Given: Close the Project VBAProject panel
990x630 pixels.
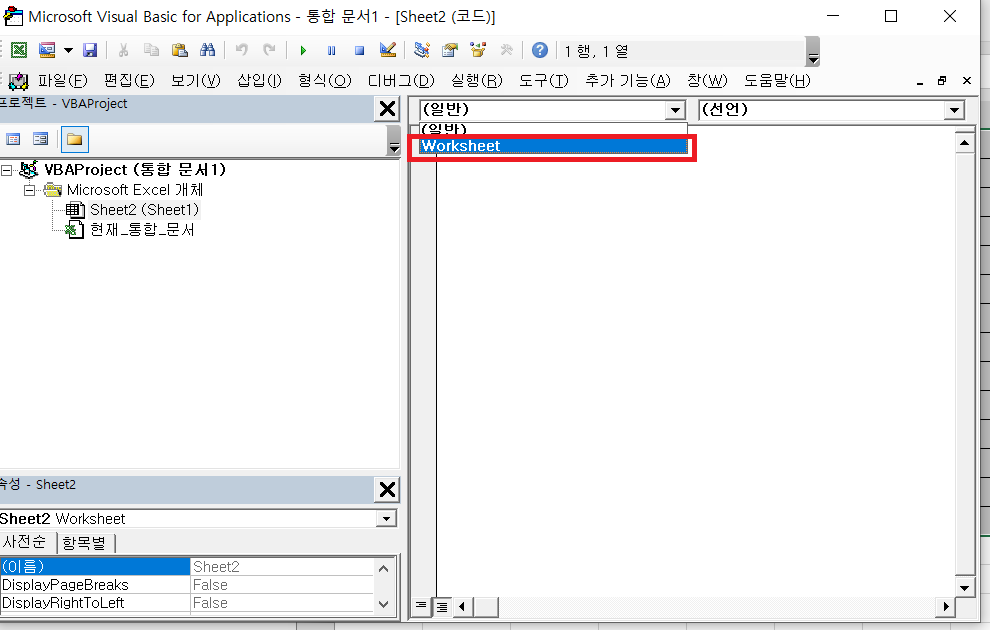Looking at the screenshot, I should point(387,109).
